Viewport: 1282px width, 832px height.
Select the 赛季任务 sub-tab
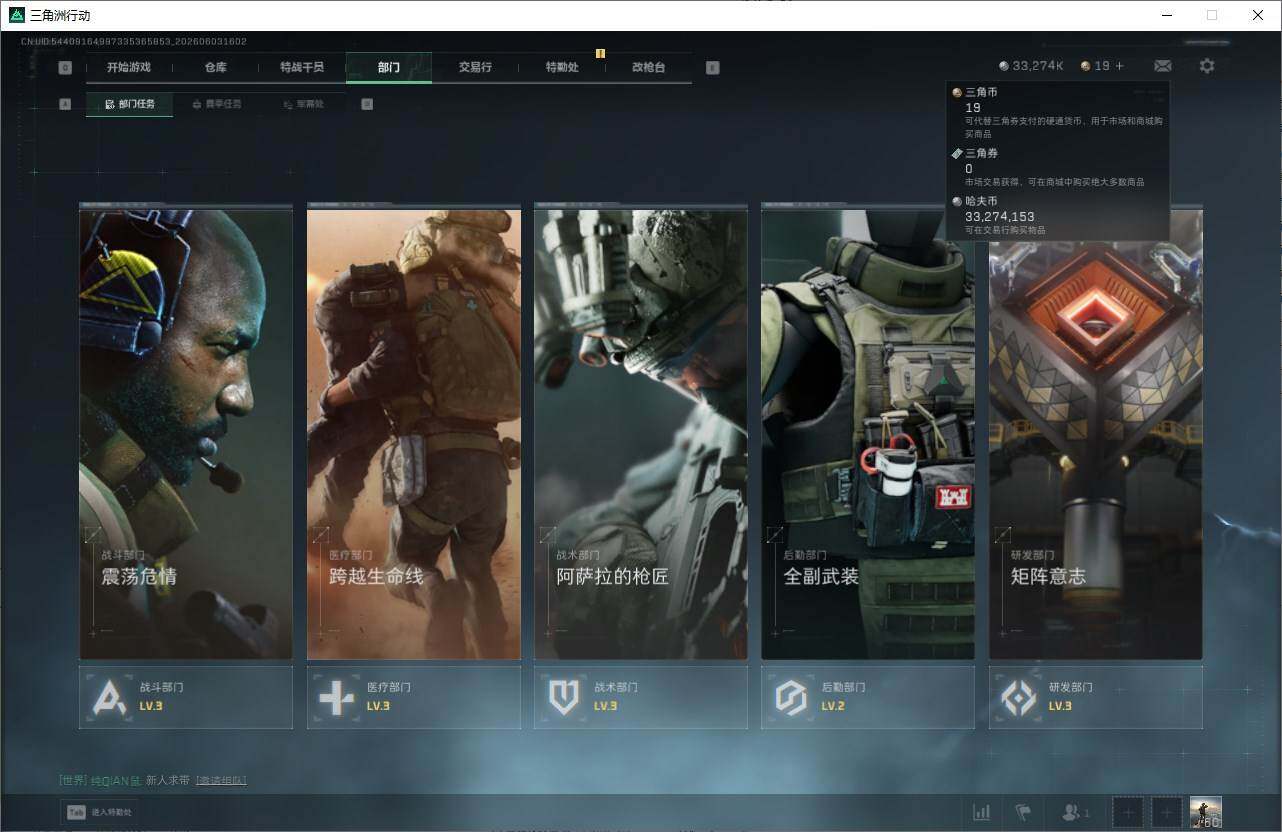point(216,104)
